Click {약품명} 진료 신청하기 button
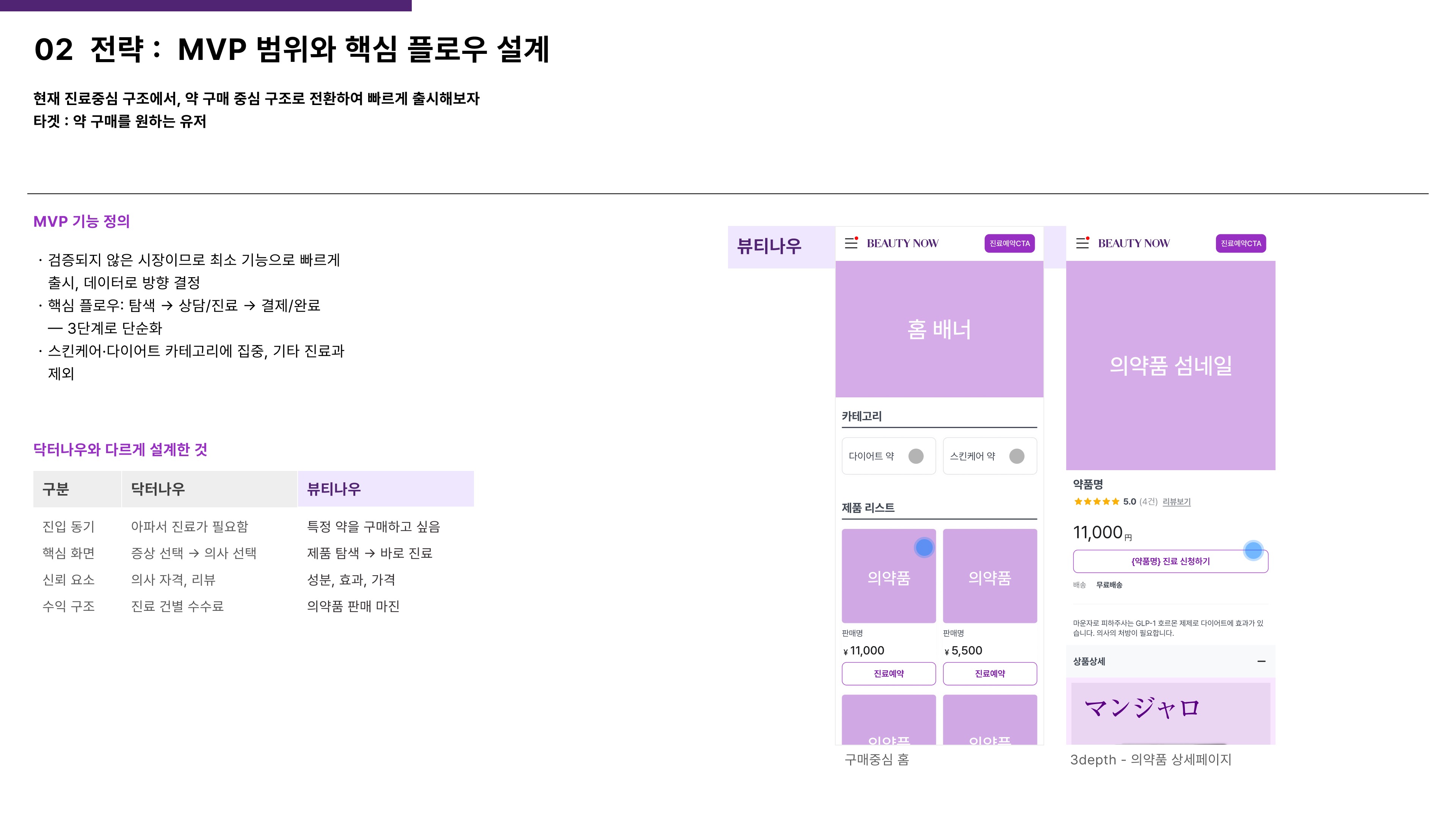The image size is (1456, 819). click(x=1170, y=561)
